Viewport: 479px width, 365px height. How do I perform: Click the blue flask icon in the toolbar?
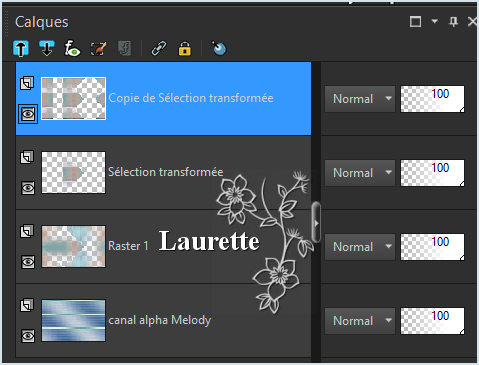pyautogui.click(x=219, y=49)
